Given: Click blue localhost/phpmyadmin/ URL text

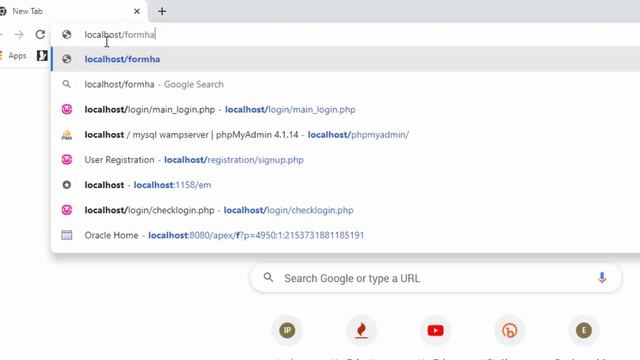Looking at the screenshot, I should [x=358, y=135].
